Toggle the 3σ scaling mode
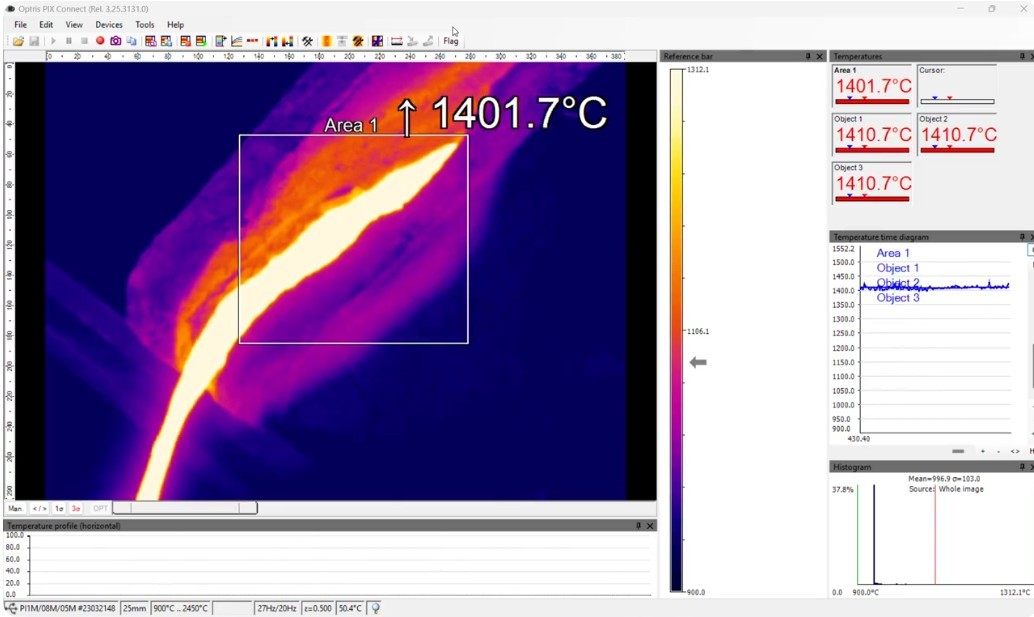 click(76, 508)
